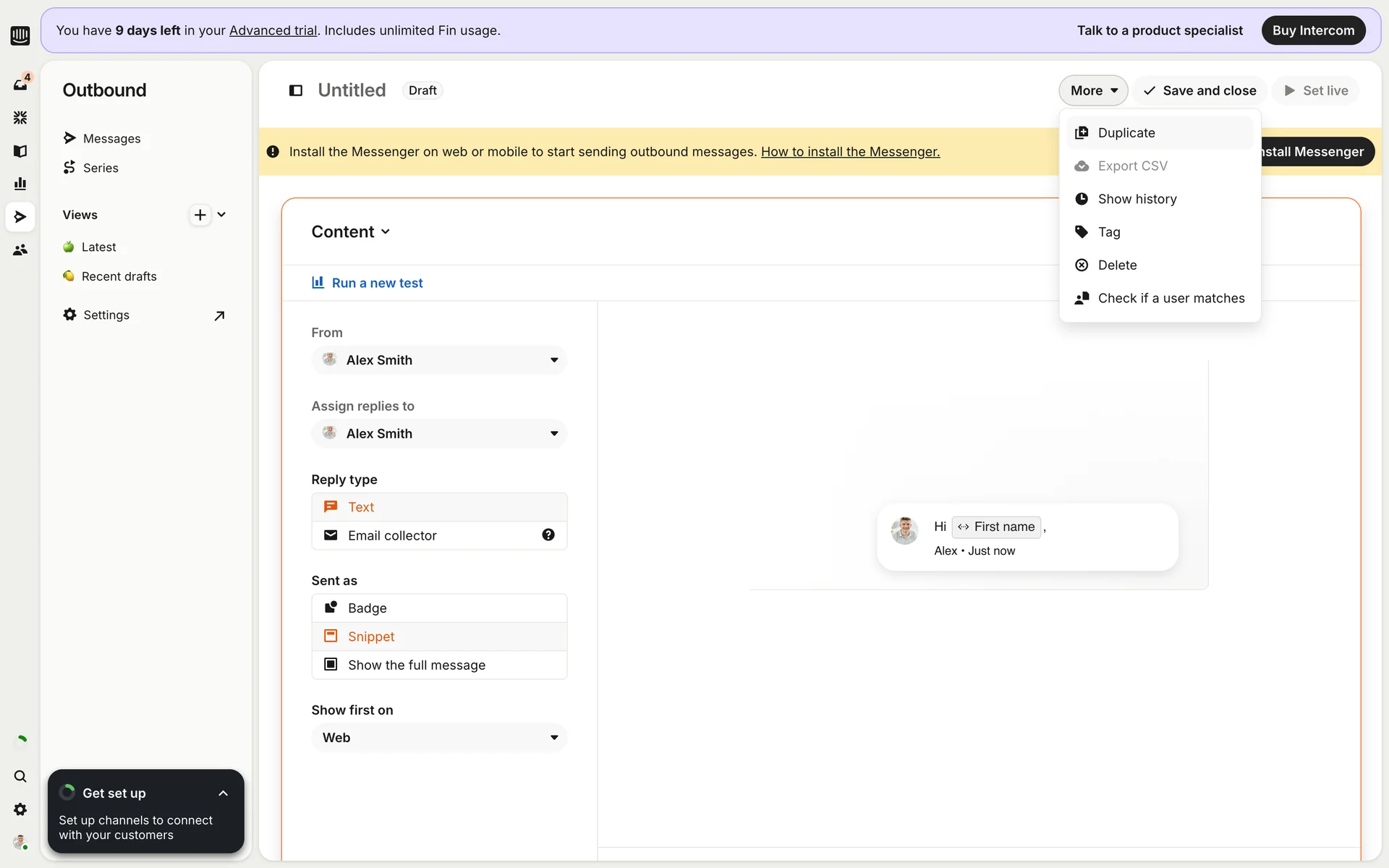Open the Contacts people icon
This screenshot has height=868, width=1389.
(20, 250)
